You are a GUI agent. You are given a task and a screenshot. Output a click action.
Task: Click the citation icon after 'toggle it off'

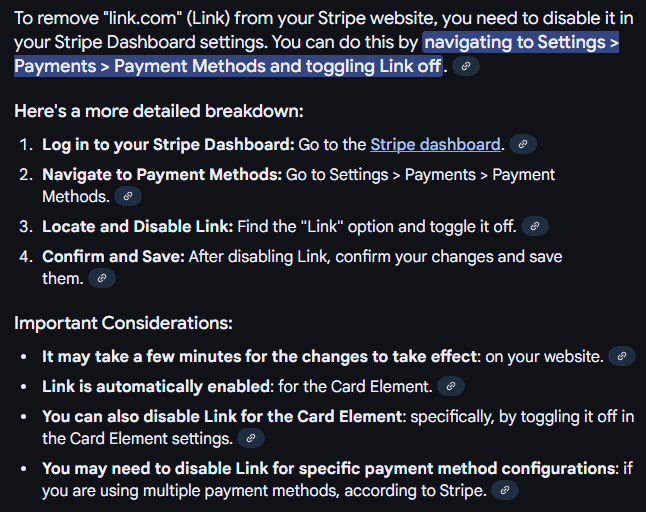point(535,226)
